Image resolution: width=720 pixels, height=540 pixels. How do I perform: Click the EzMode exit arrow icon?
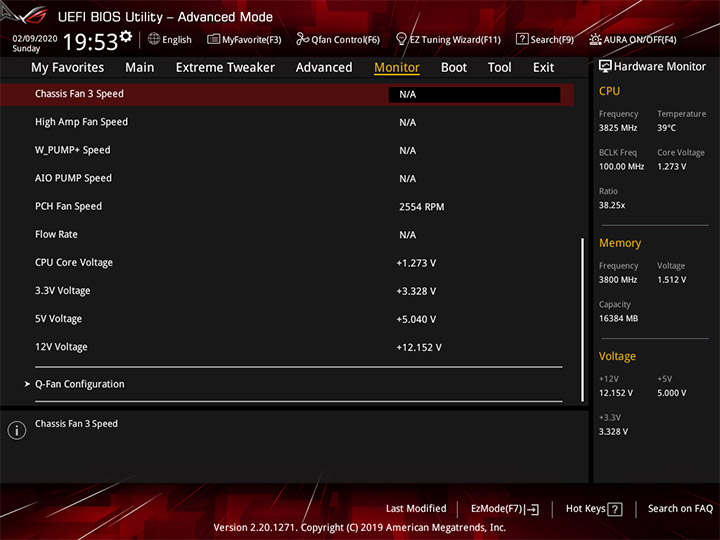532,509
